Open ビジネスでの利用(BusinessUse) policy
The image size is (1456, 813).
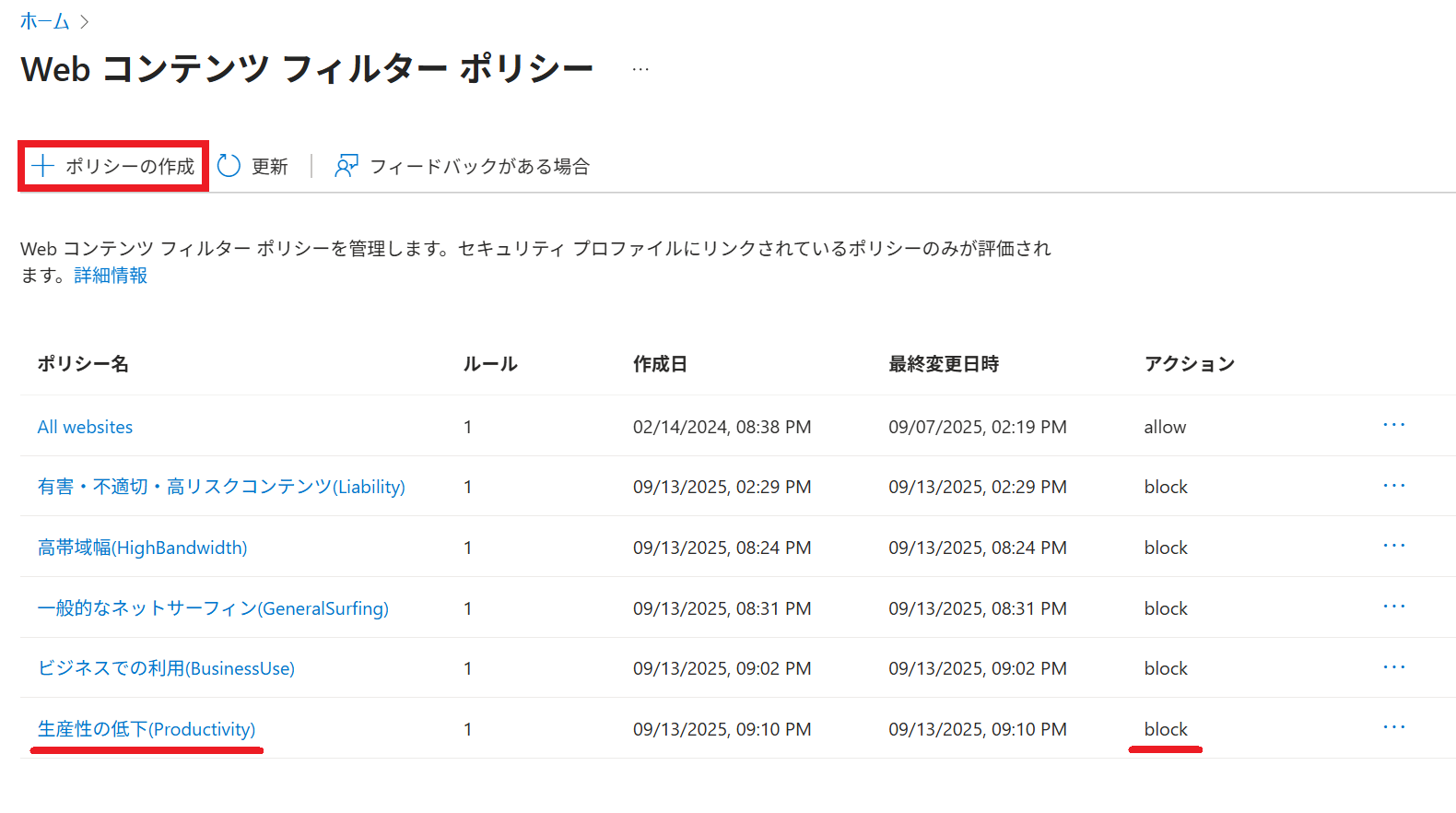[x=166, y=668]
